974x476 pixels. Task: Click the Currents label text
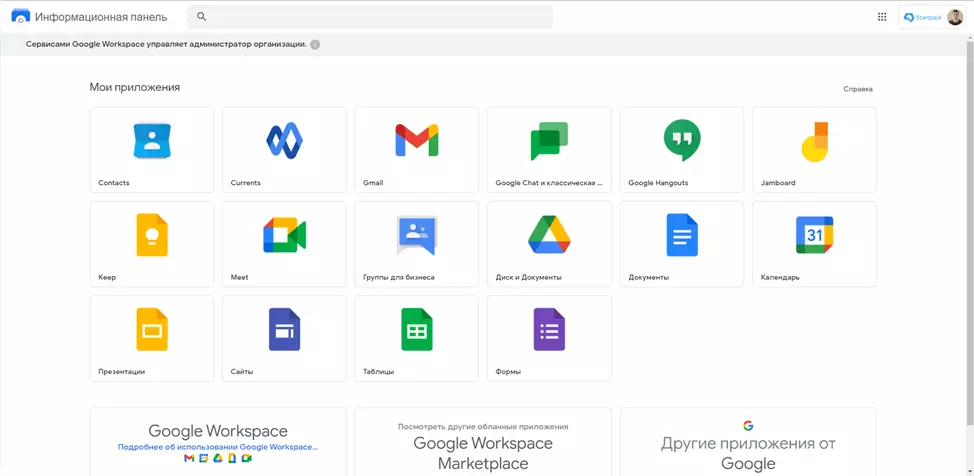click(245, 183)
